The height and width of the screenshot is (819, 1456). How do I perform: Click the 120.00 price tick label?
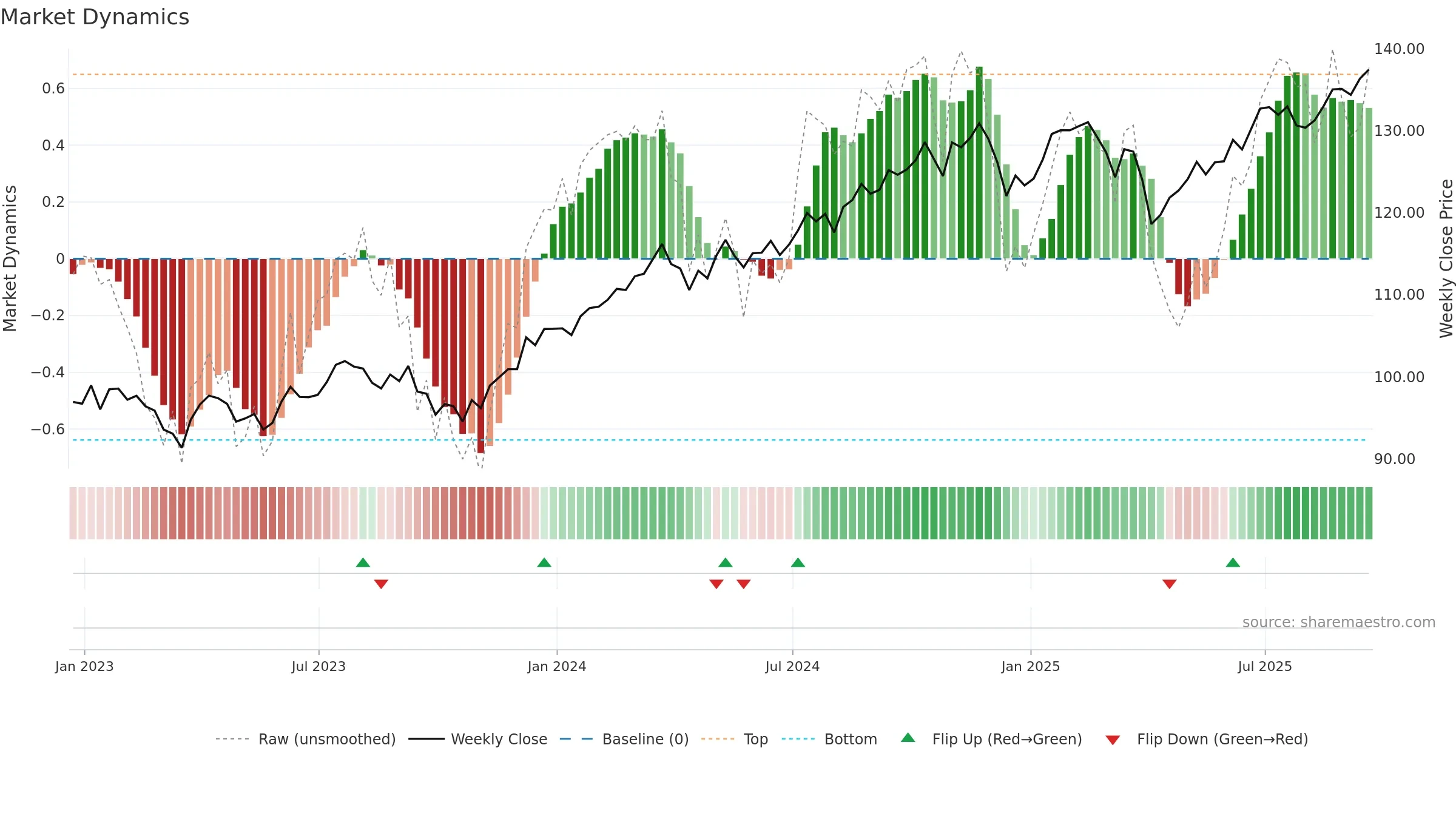pos(1399,212)
